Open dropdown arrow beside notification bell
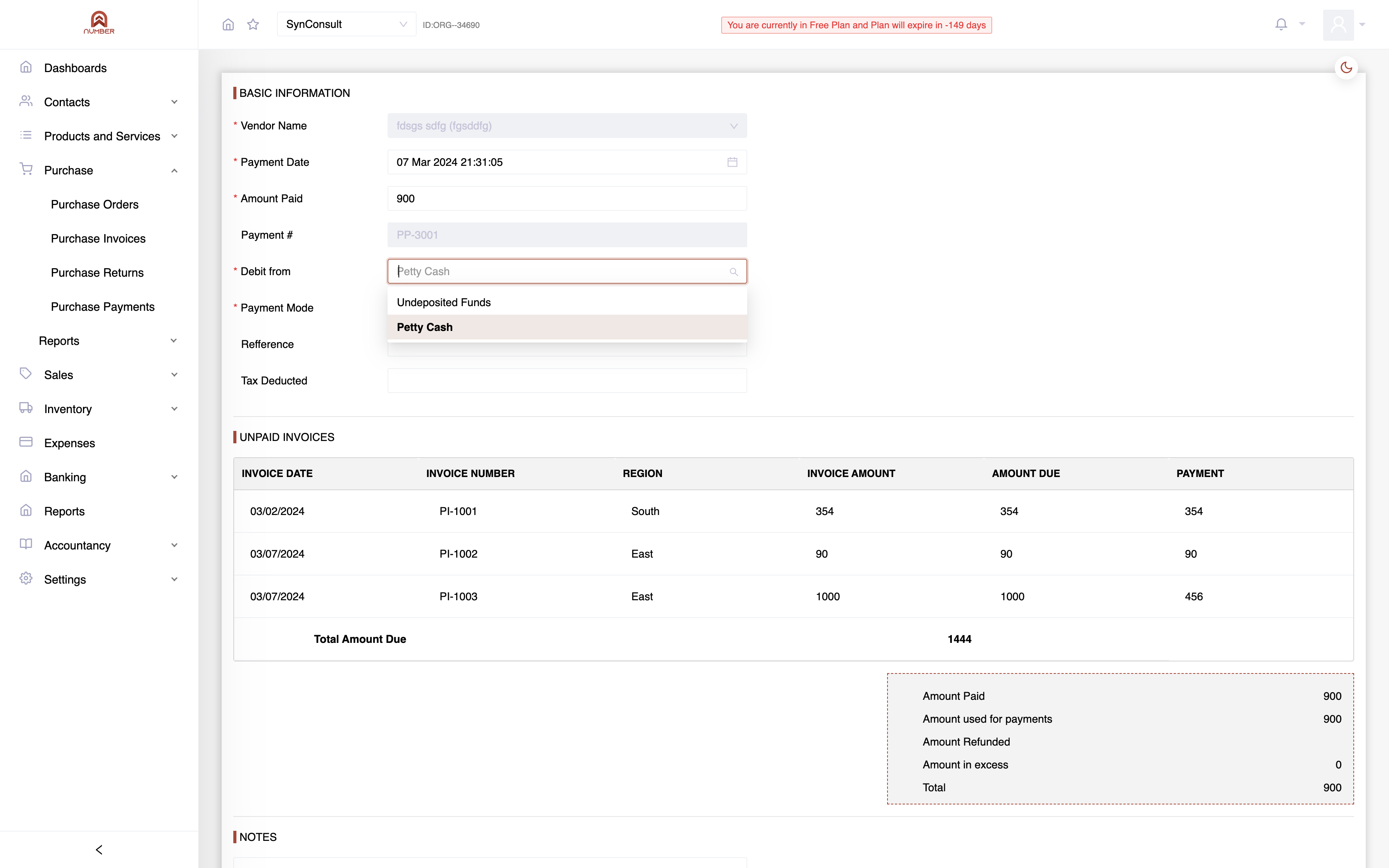 [1302, 24]
